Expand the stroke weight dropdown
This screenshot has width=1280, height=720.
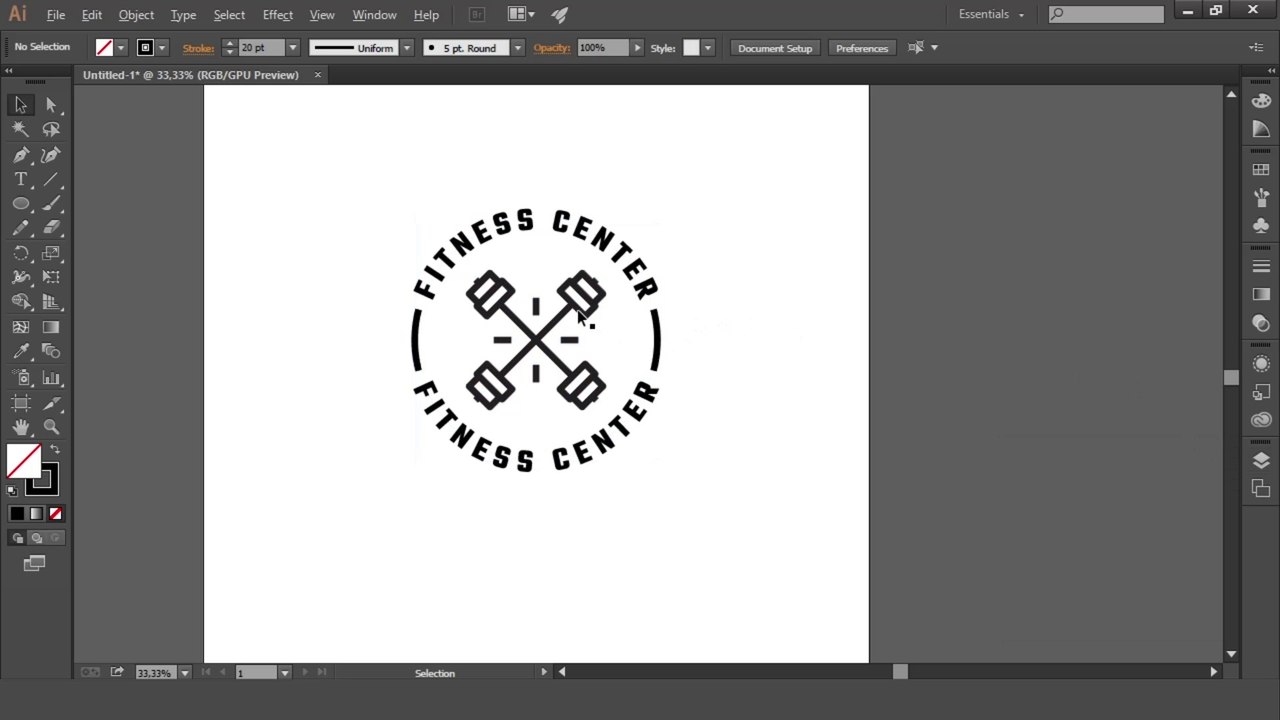(x=293, y=48)
